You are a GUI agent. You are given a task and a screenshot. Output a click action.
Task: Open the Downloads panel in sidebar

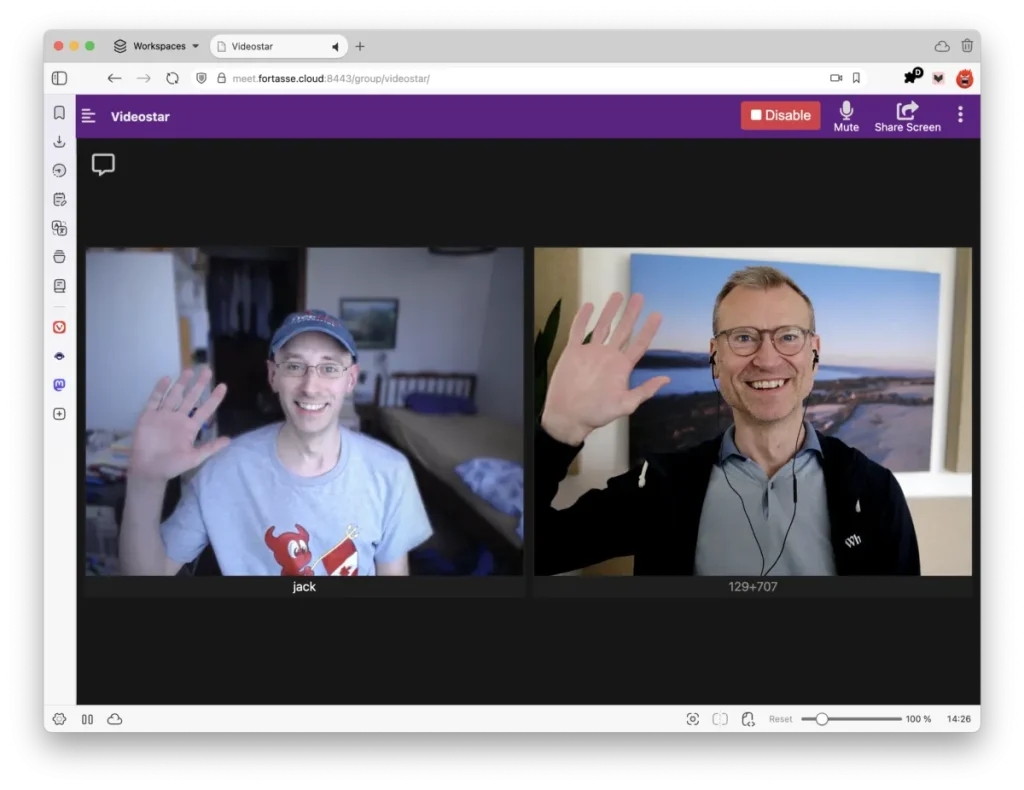(59, 142)
